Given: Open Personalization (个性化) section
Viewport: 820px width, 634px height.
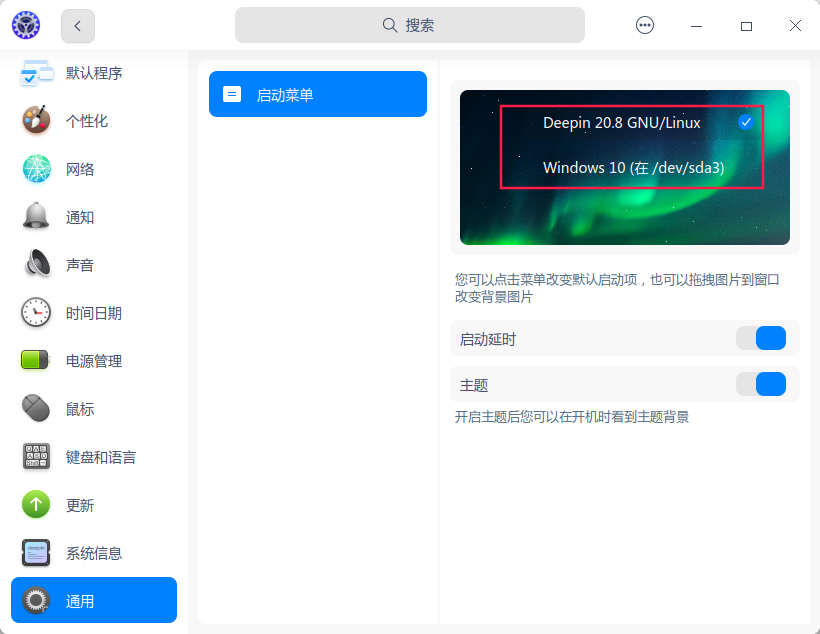Looking at the screenshot, I should (x=87, y=121).
